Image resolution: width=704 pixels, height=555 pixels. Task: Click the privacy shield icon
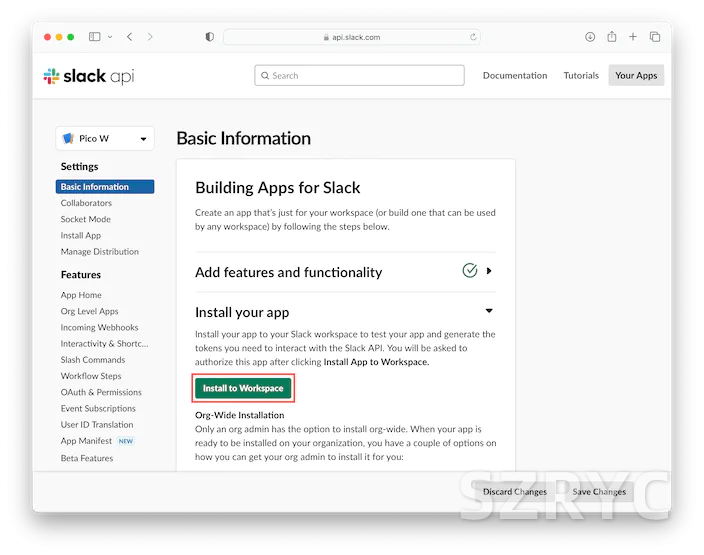coord(209,37)
